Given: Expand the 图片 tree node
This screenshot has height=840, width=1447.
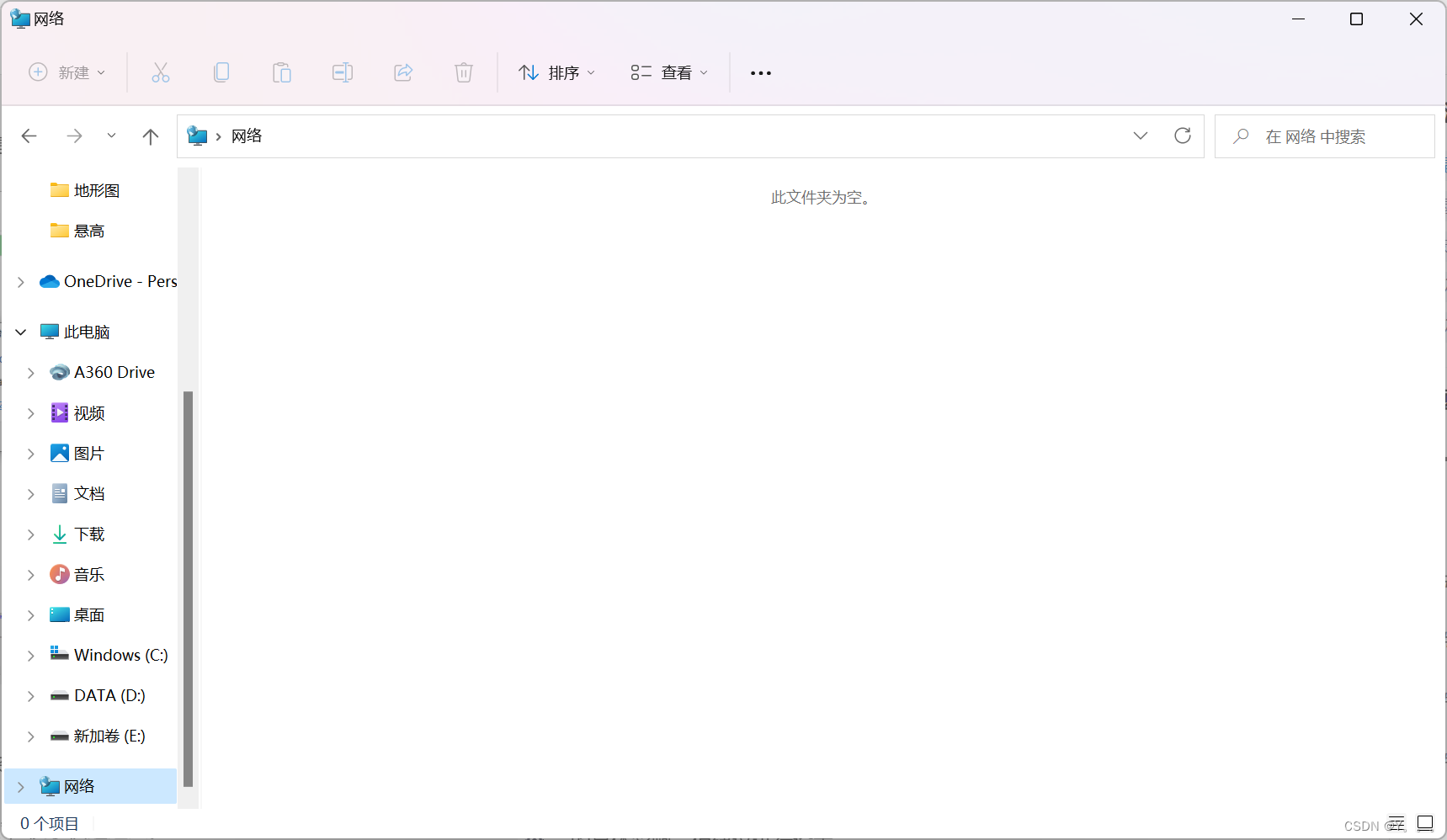Looking at the screenshot, I should 31,454.
